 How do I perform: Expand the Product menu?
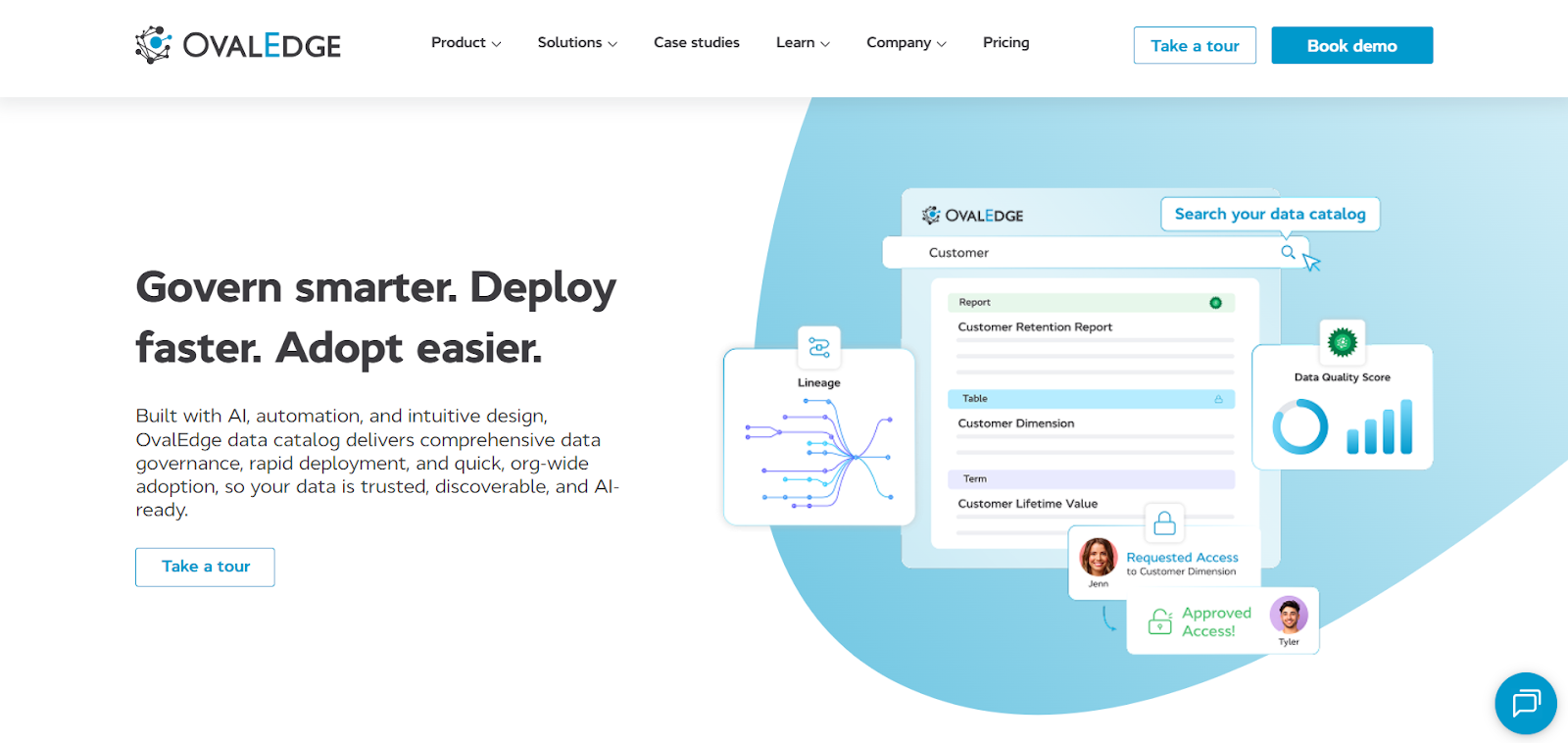pyautogui.click(x=465, y=42)
